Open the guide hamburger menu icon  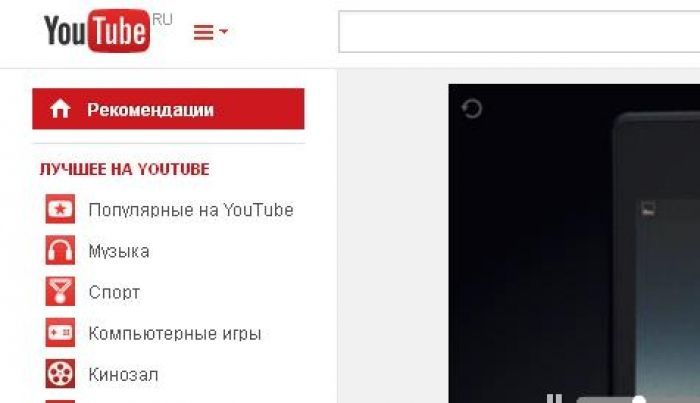[x=203, y=32]
